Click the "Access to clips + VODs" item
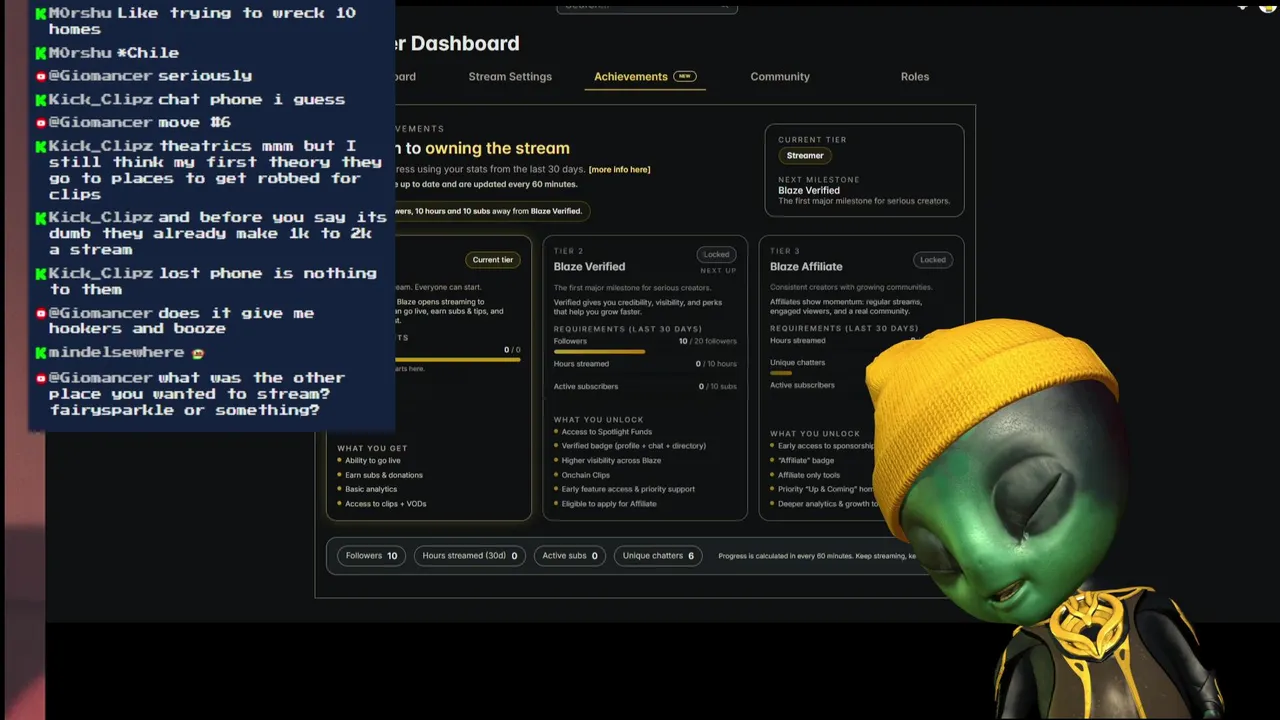The height and width of the screenshot is (720, 1280). pos(385,504)
